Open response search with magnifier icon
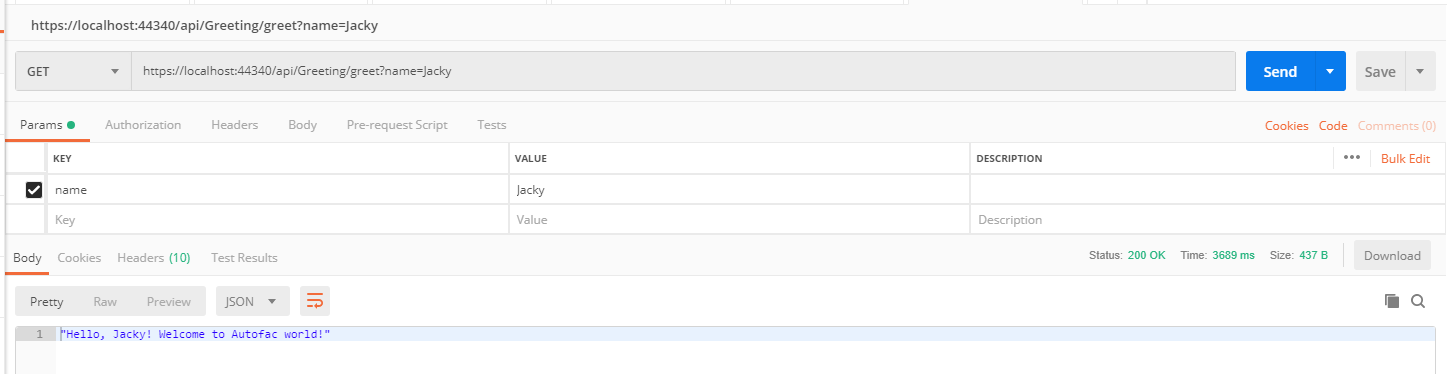This screenshot has width=1447, height=374. point(1418,301)
